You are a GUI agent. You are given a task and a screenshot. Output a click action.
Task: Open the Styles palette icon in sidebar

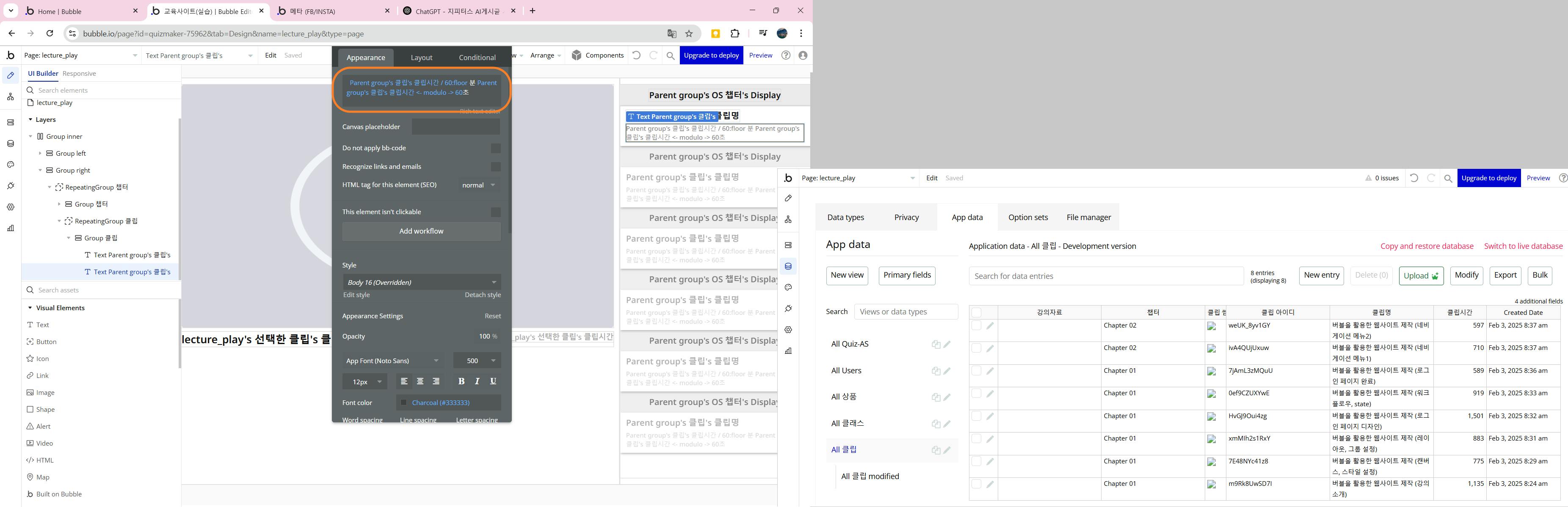(x=10, y=165)
